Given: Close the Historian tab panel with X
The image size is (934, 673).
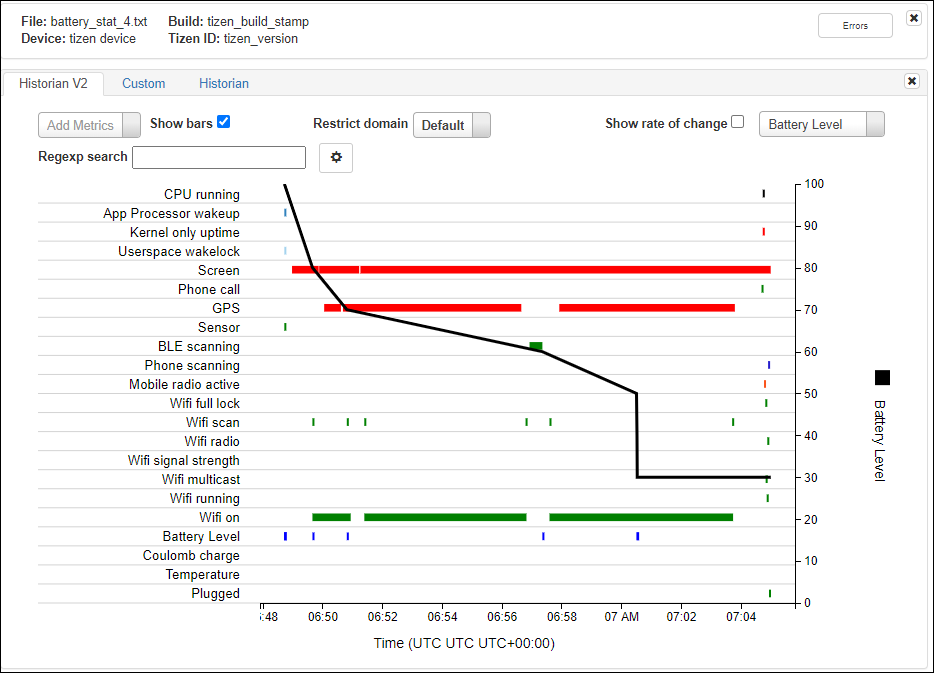Looking at the screenshot, I should coord(911,82).
